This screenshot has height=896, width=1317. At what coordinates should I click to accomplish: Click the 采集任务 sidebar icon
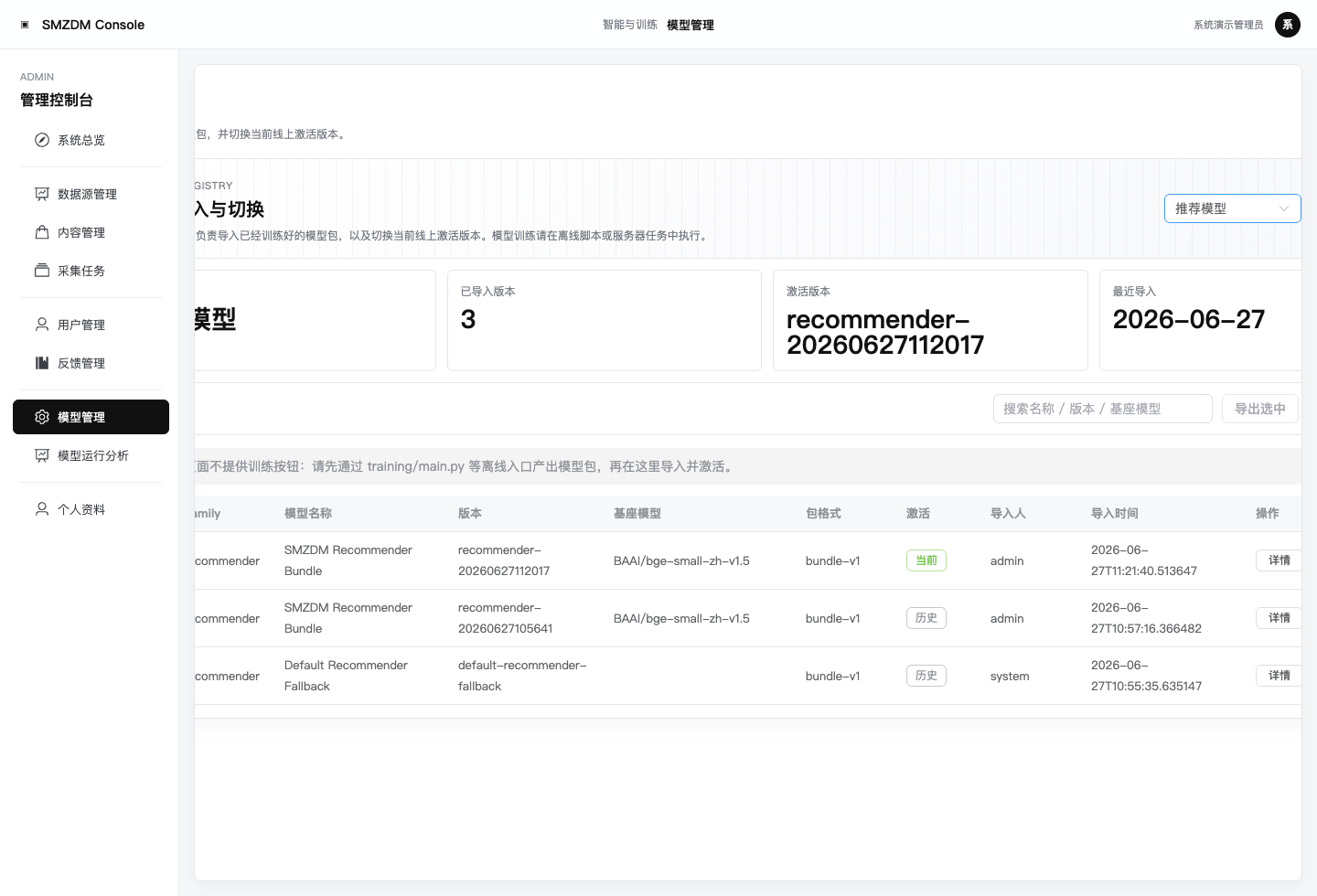click(x=42, y=271)
